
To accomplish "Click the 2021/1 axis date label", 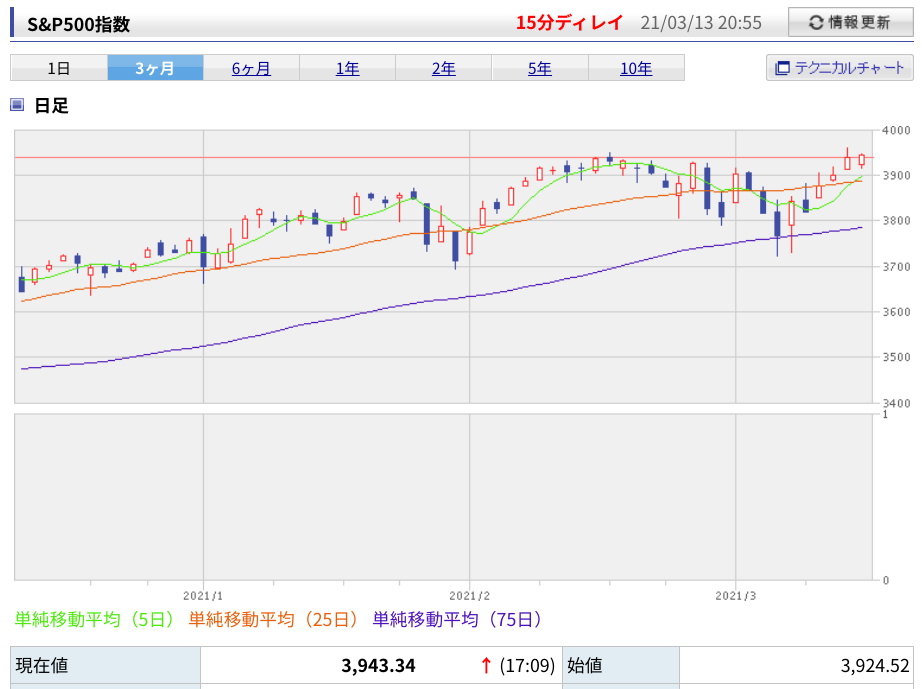I will coord(203,596).
